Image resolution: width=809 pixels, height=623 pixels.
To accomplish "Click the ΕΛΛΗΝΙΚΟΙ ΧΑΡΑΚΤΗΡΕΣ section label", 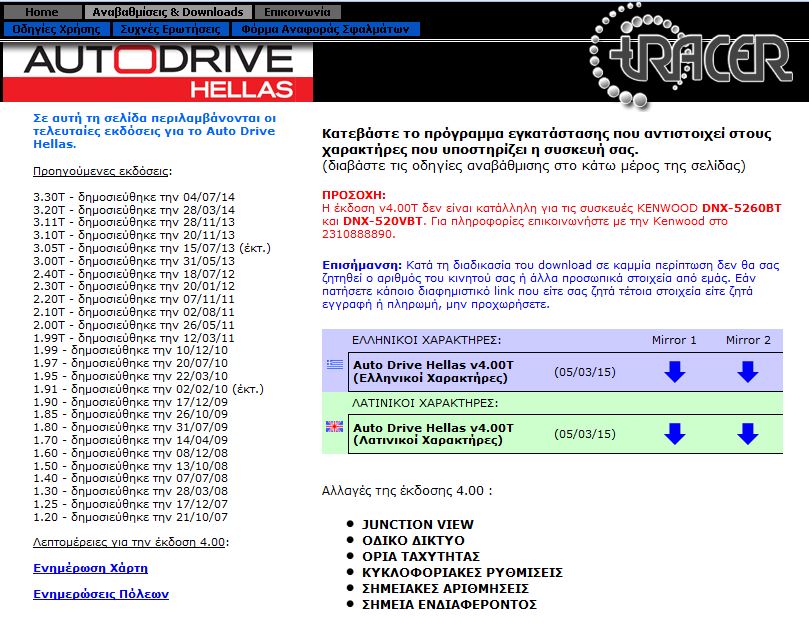I will click(x=427, y=340).
